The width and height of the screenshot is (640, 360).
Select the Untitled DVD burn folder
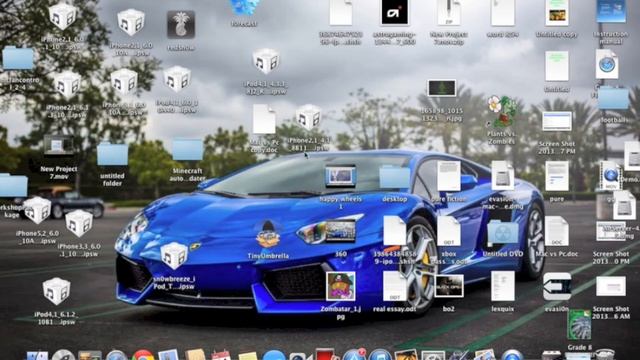pos(502,233)
